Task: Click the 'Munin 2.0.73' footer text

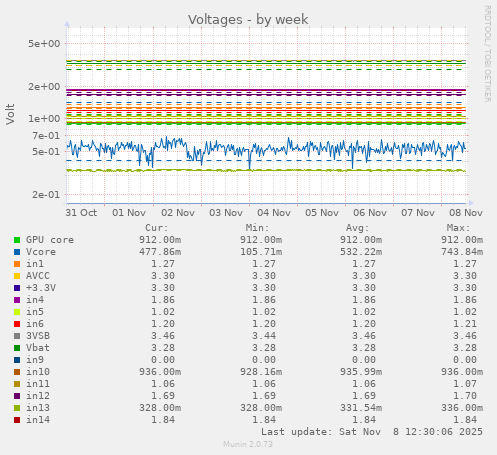Action: point(248,444)
